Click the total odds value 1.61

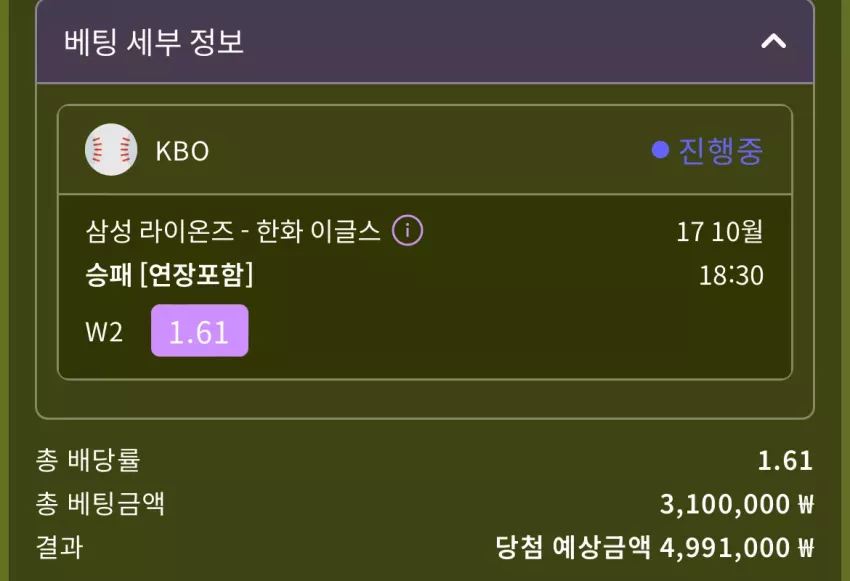click(x=785, y=461)
